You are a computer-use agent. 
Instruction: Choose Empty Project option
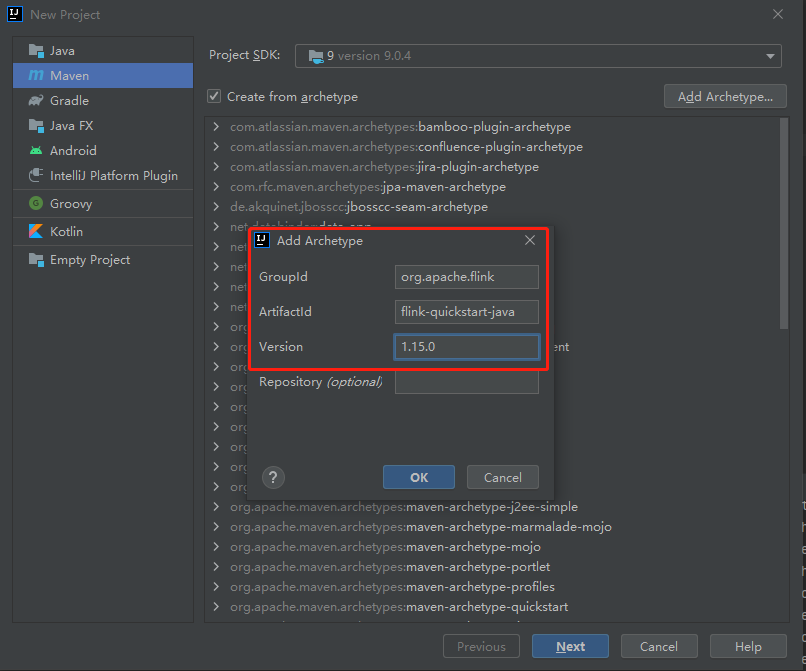(x=103, y=260)
